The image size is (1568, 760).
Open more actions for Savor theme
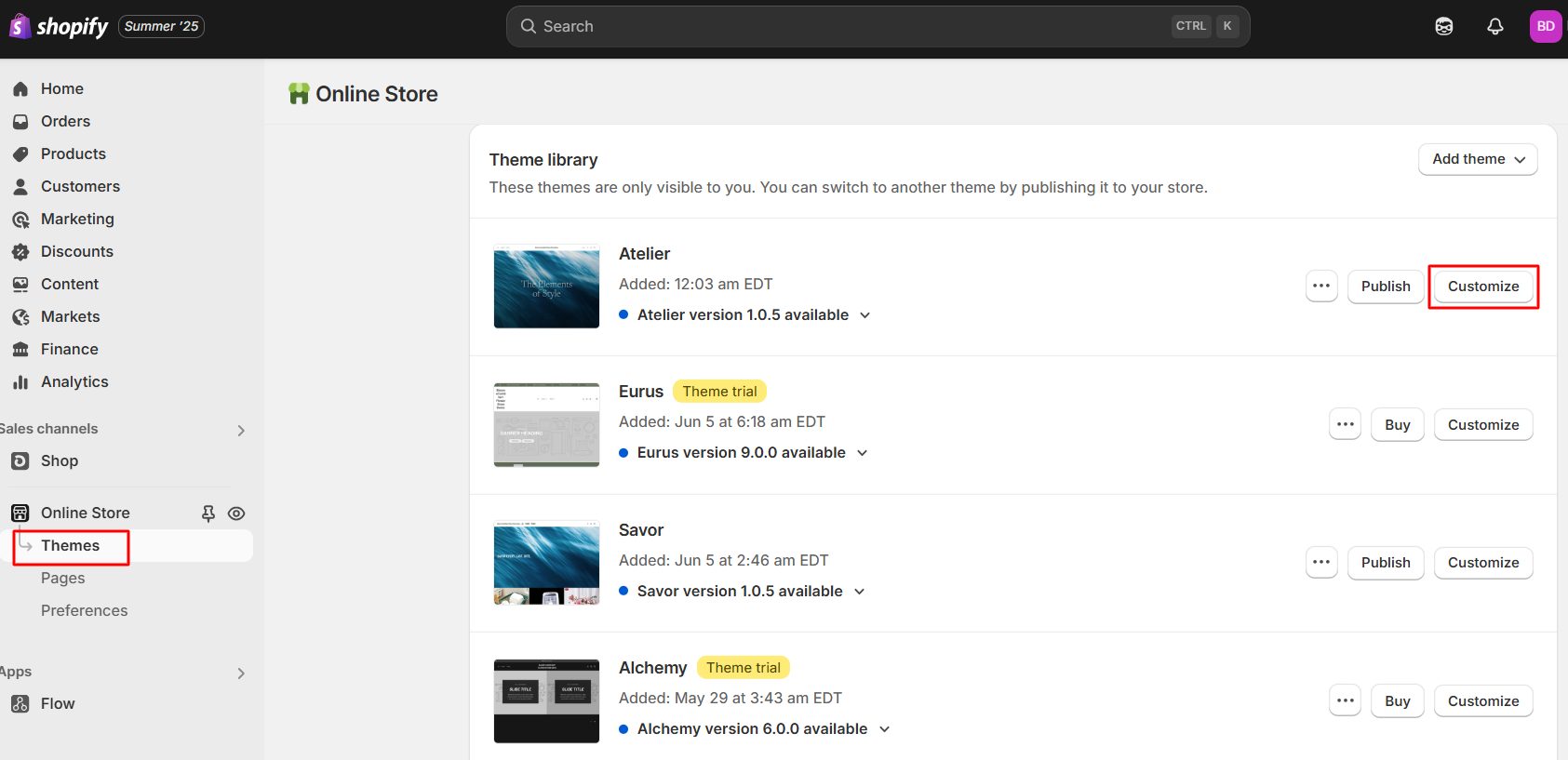click(x=1321, y=562)
